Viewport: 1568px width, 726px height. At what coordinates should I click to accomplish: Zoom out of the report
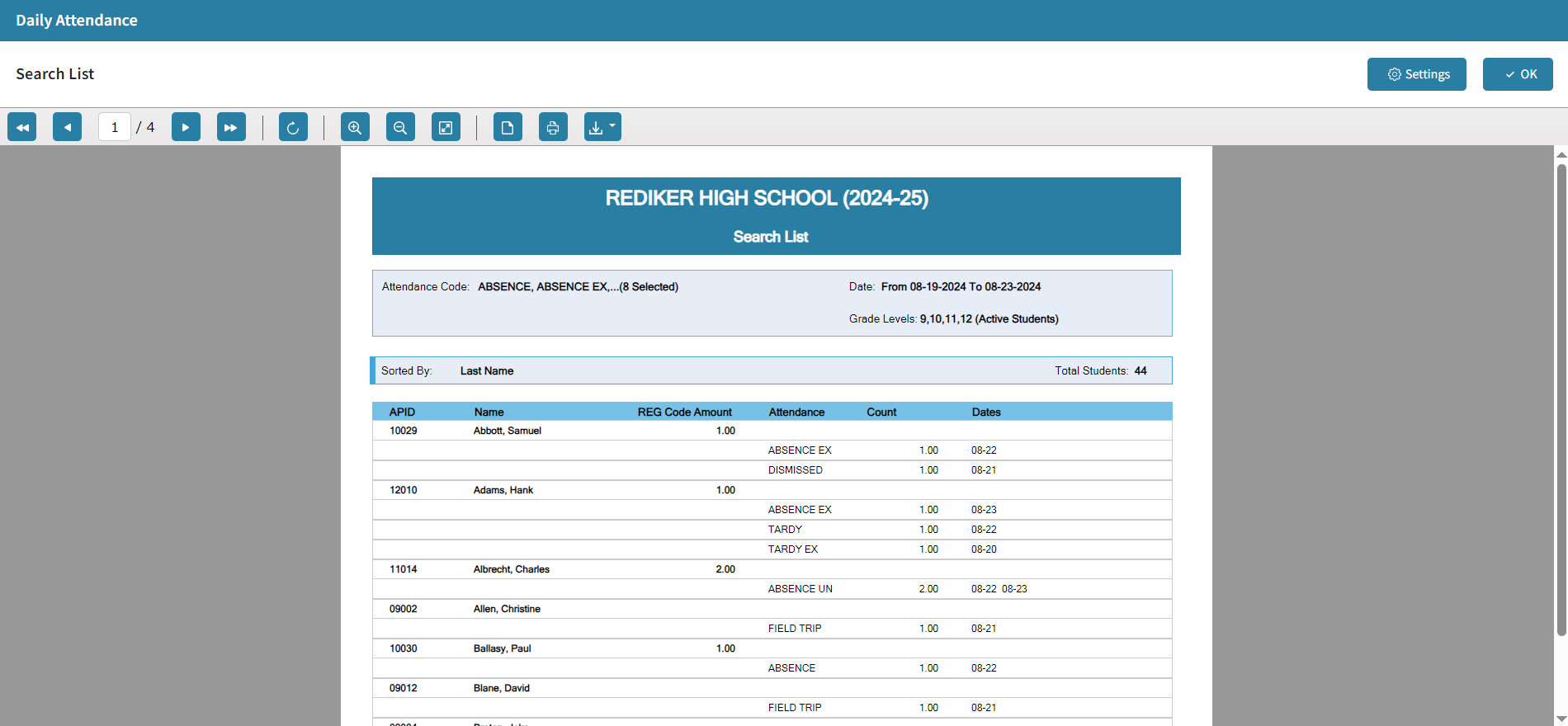[400, 127]
